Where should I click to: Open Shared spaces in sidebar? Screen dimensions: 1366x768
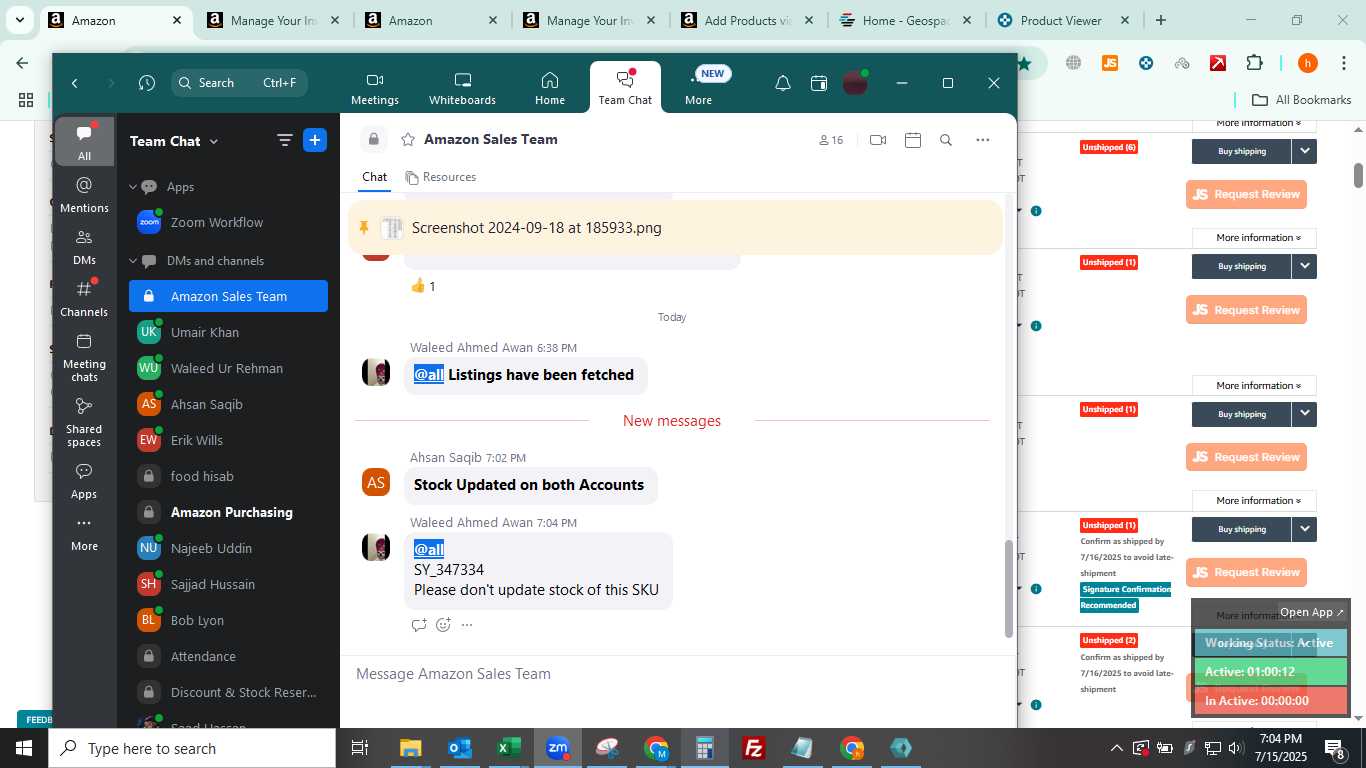[84, 421]
